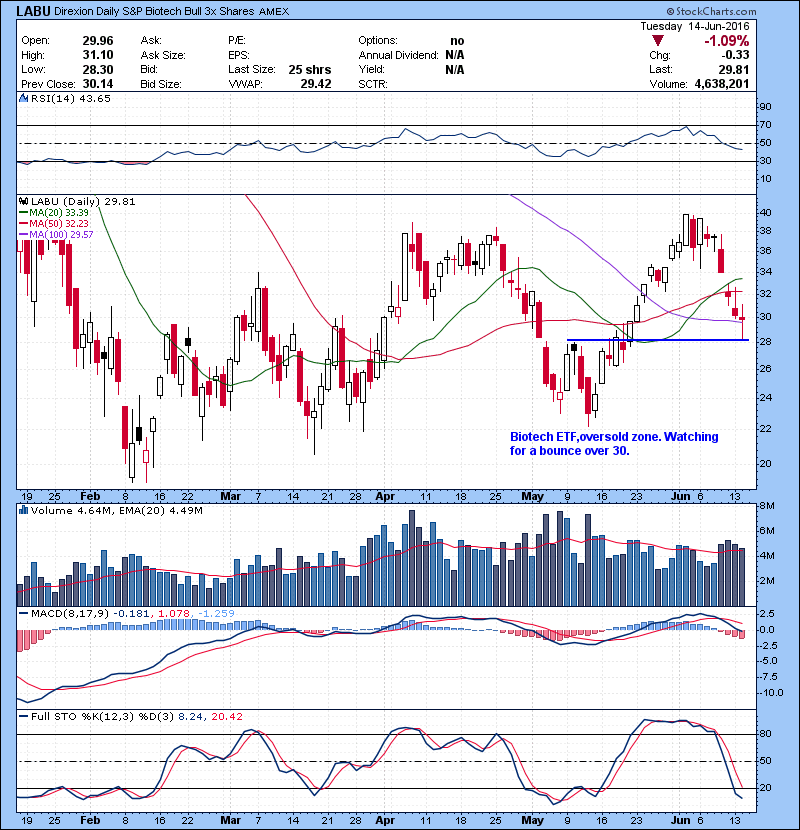Click the Open value 29.96
This screenshot has width=800, height=830.
98,41
